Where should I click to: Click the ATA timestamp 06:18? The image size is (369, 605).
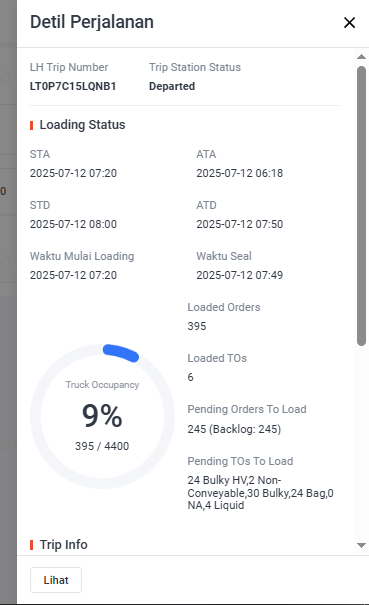[240, 173]
